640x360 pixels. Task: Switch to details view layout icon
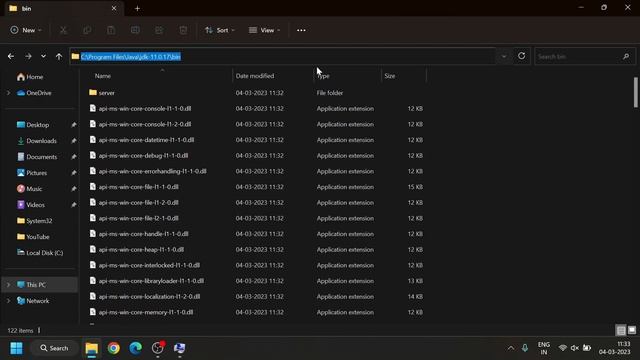621,330
